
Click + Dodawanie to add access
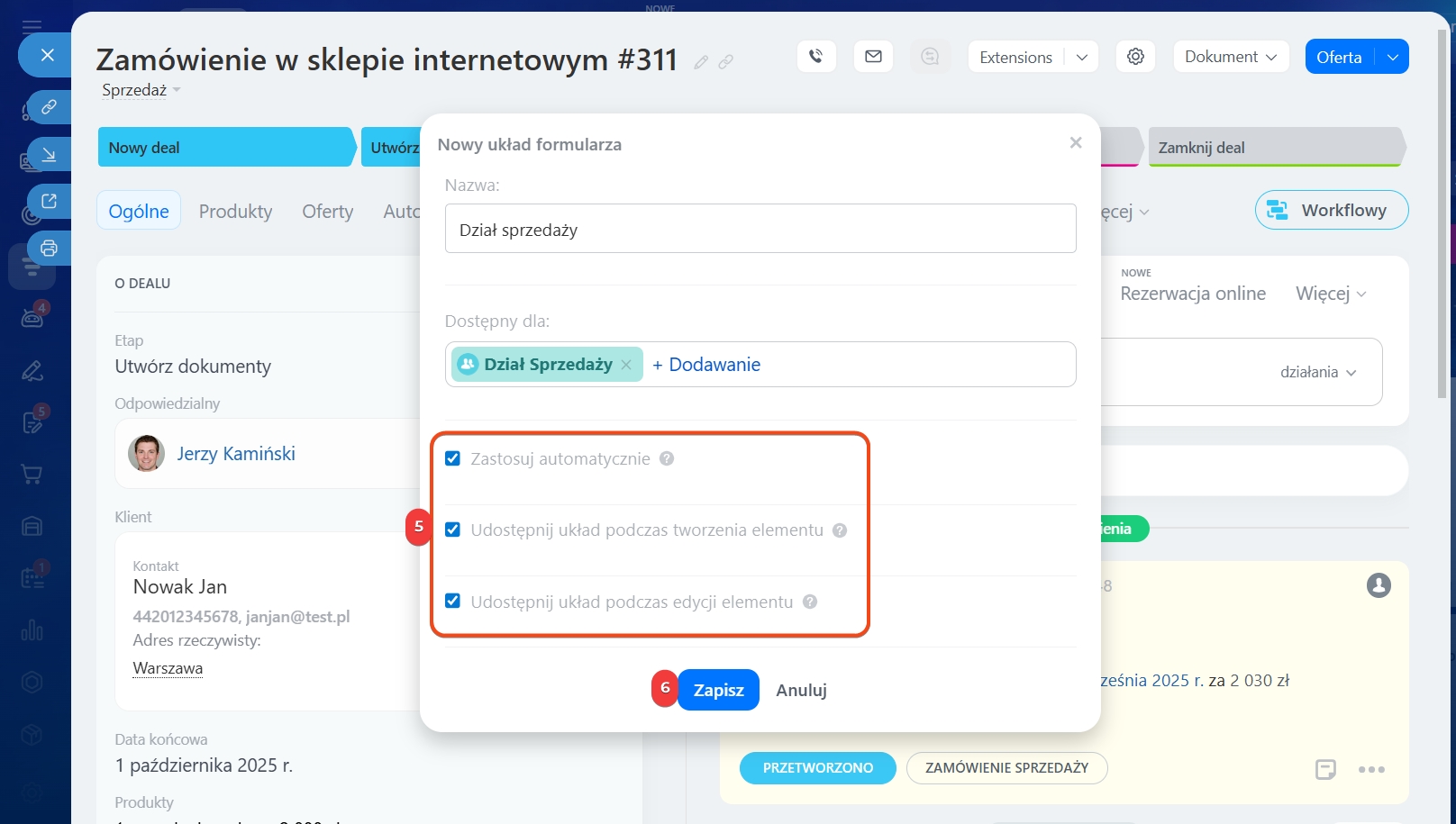point(706,365)
